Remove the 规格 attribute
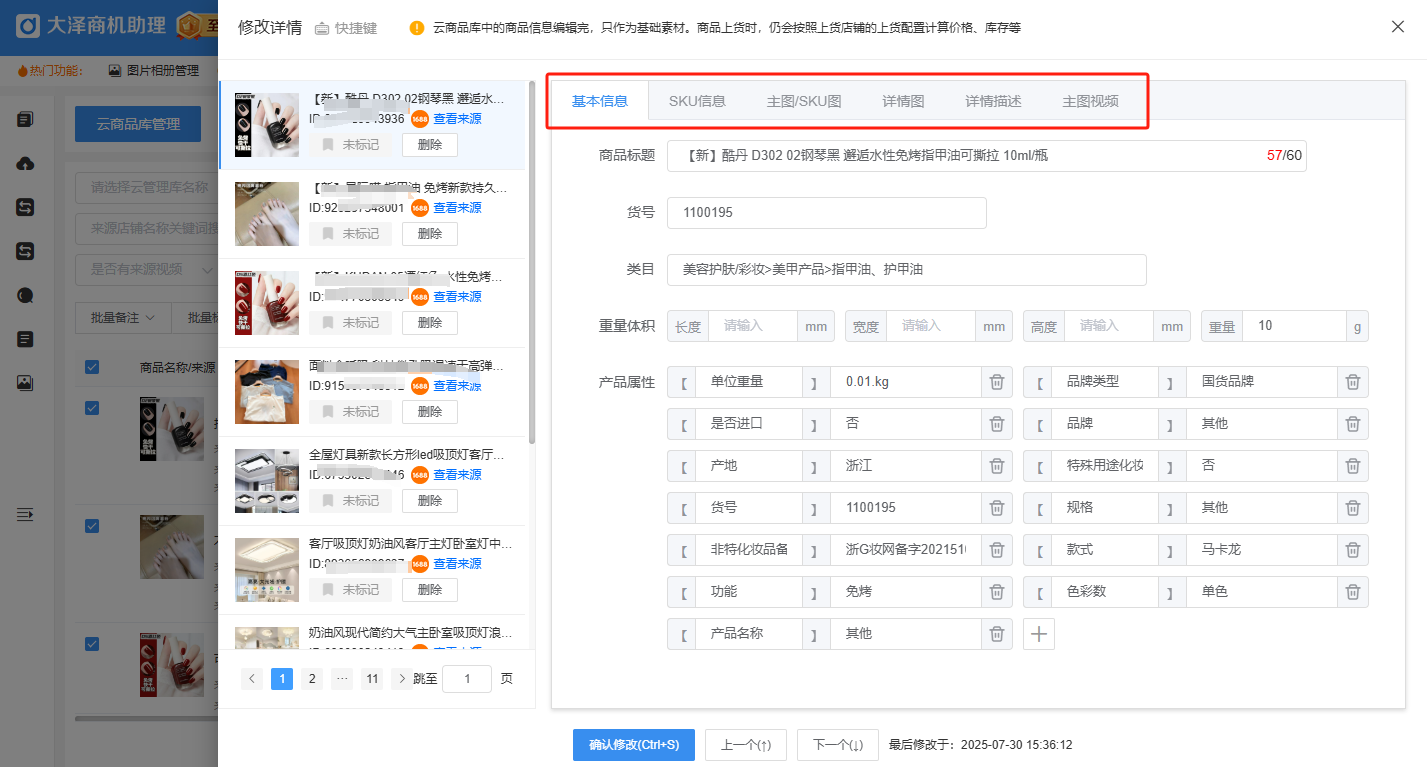The image size is (1427, 767). point(1353,508)
